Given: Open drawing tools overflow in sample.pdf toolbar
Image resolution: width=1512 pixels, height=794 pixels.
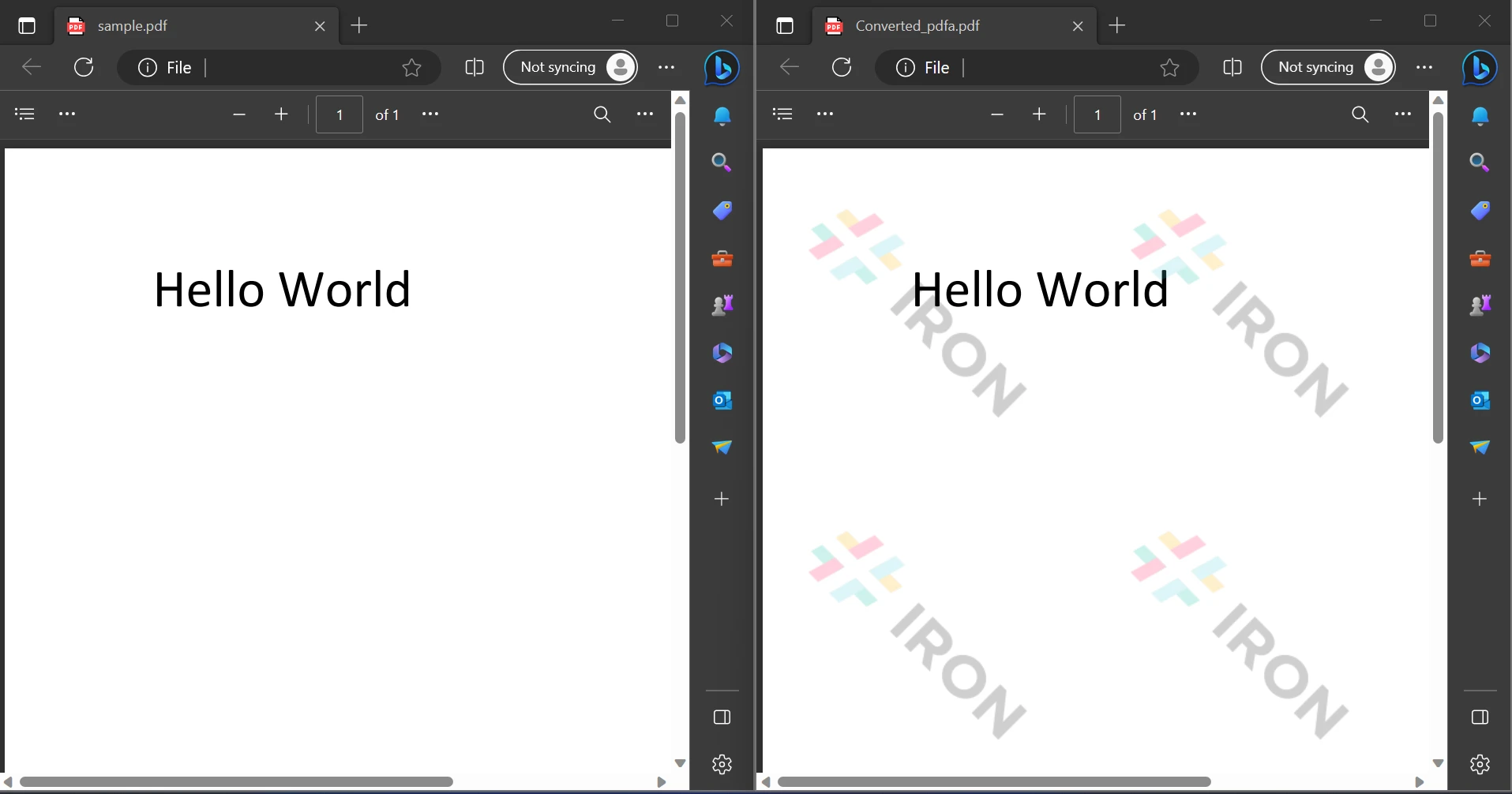Looking at the screenshot, I should pyautogui.click(x=67, y=114).
